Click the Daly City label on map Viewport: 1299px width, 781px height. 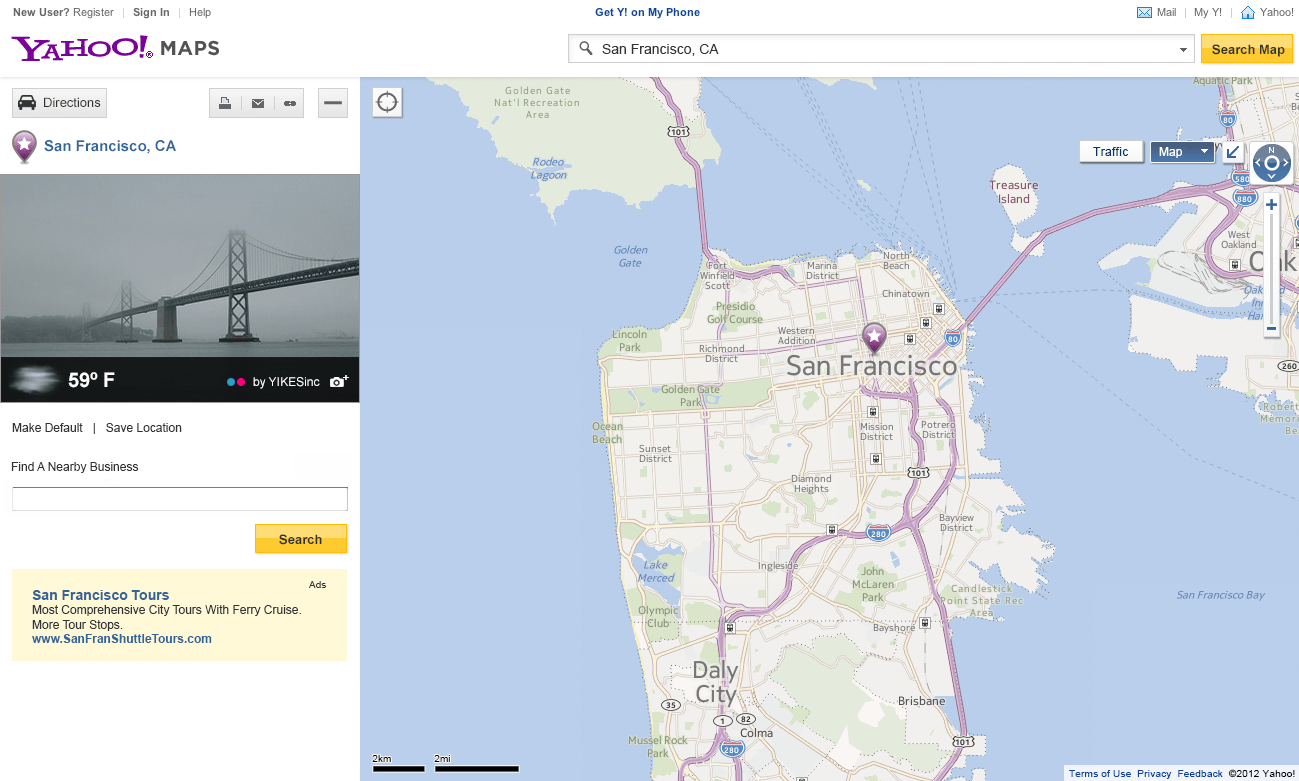tap(716, 682)
